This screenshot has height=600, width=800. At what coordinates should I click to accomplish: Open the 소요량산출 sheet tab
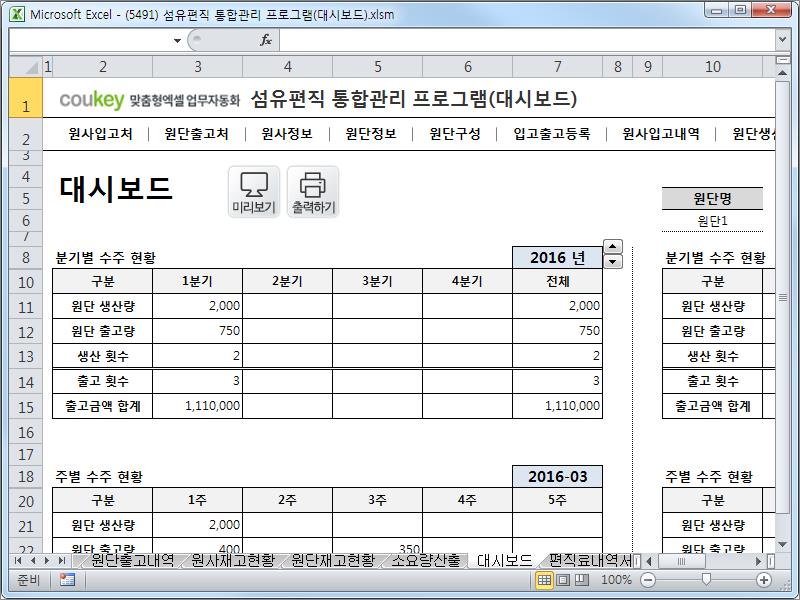click(426, 561)
